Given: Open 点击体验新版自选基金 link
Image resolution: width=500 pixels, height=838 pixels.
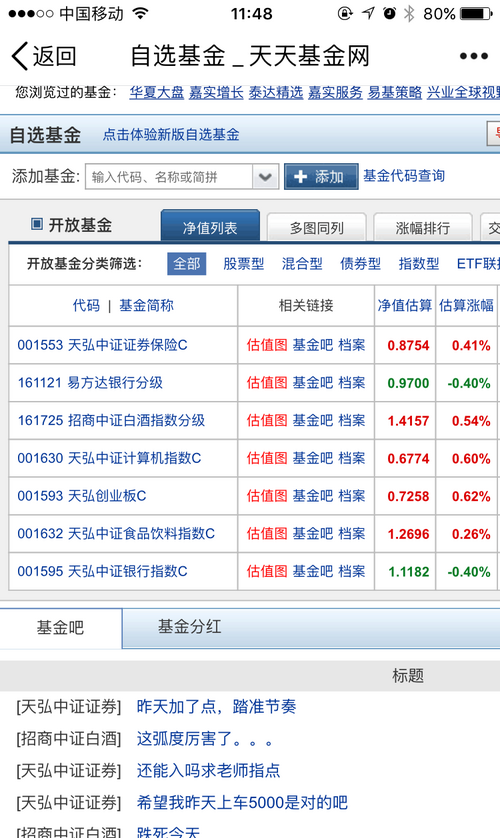Looking at the screenshot, I should pos(171,135).
